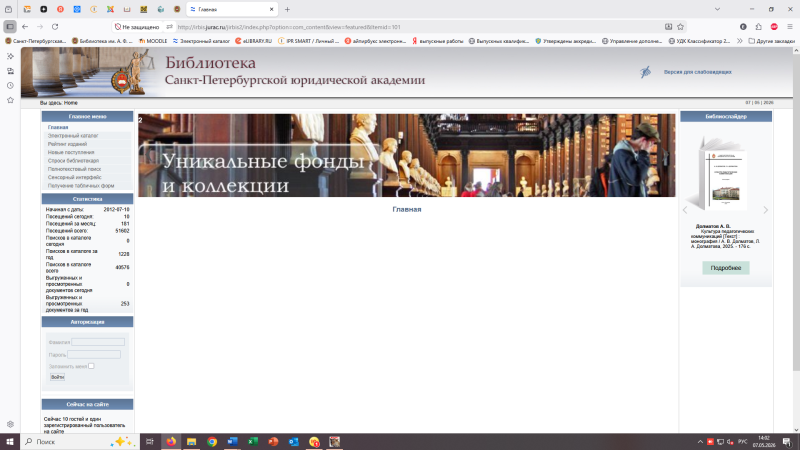The image size is (800, 450).
Task: Open PowerPoint from the taskbar
Action: click(x=273, y=442)
